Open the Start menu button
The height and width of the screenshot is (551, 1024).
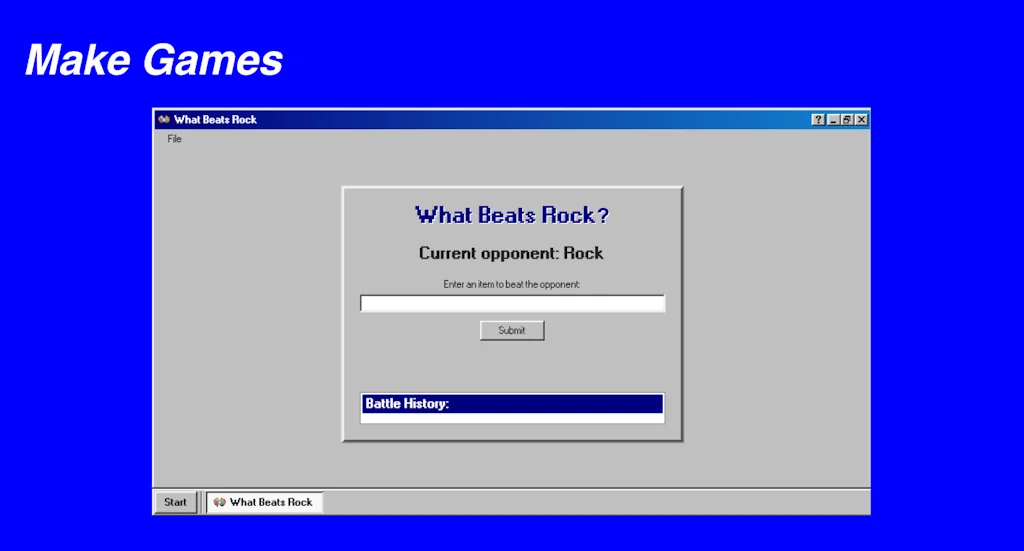pyautogui.click(x=176, y=502)
